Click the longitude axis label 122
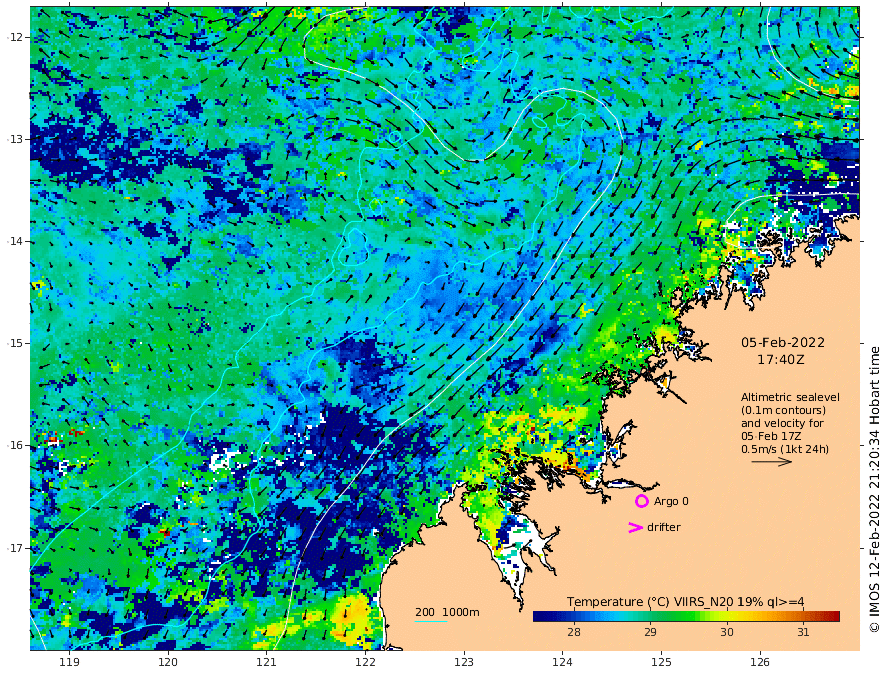Screen dimensions: 880x680 (365, 663)
